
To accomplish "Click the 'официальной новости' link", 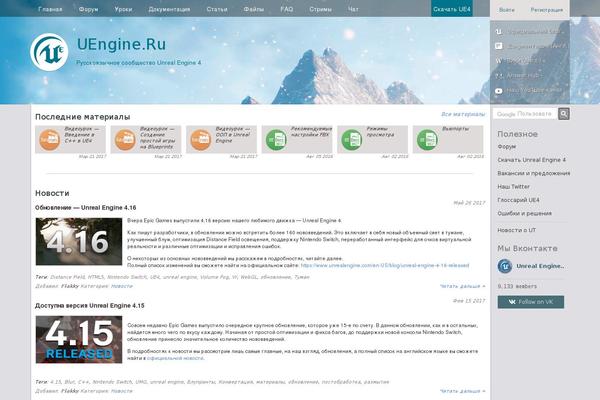I will (x=175, y=358).
